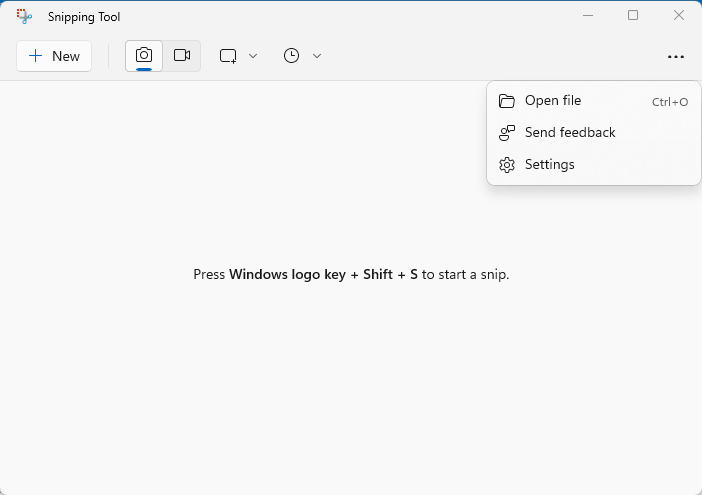Choose Open file from menu
The width and height of the screenshot is (702, 495).
coord(593,101)
